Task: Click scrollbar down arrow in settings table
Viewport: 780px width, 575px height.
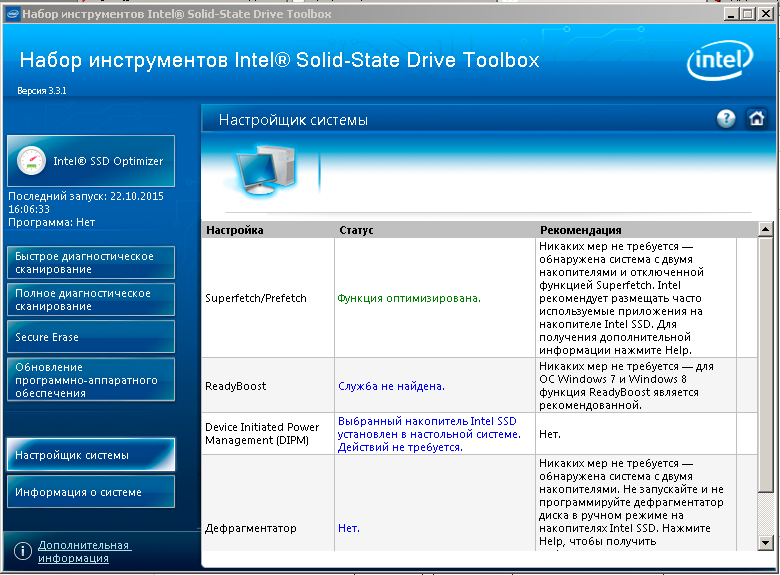Action: coord(765,543)
